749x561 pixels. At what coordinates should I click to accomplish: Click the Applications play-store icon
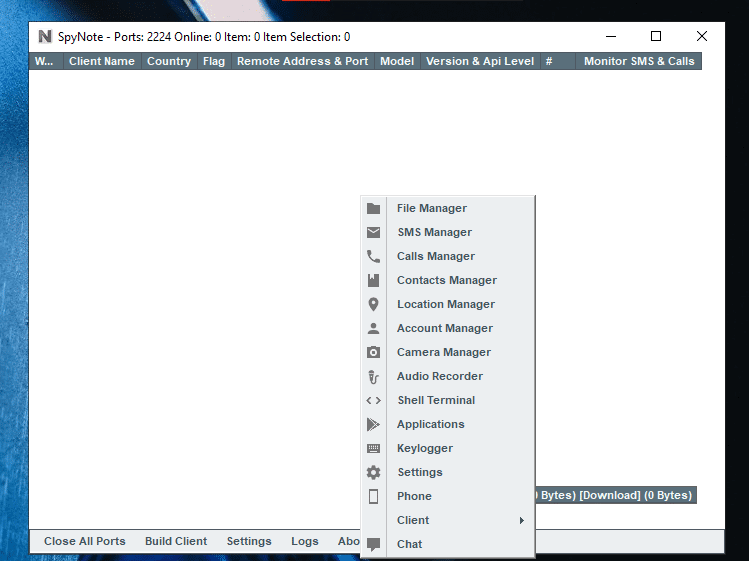[x=374, y=424]
